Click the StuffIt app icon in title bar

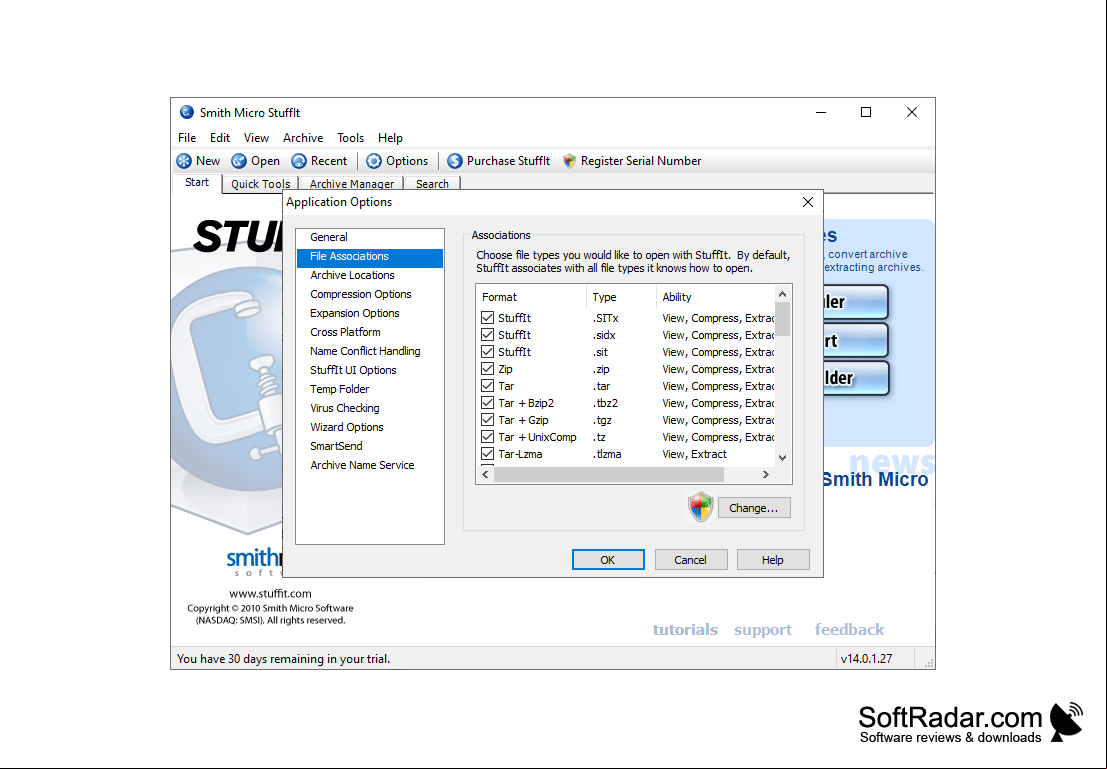[186, 112]
